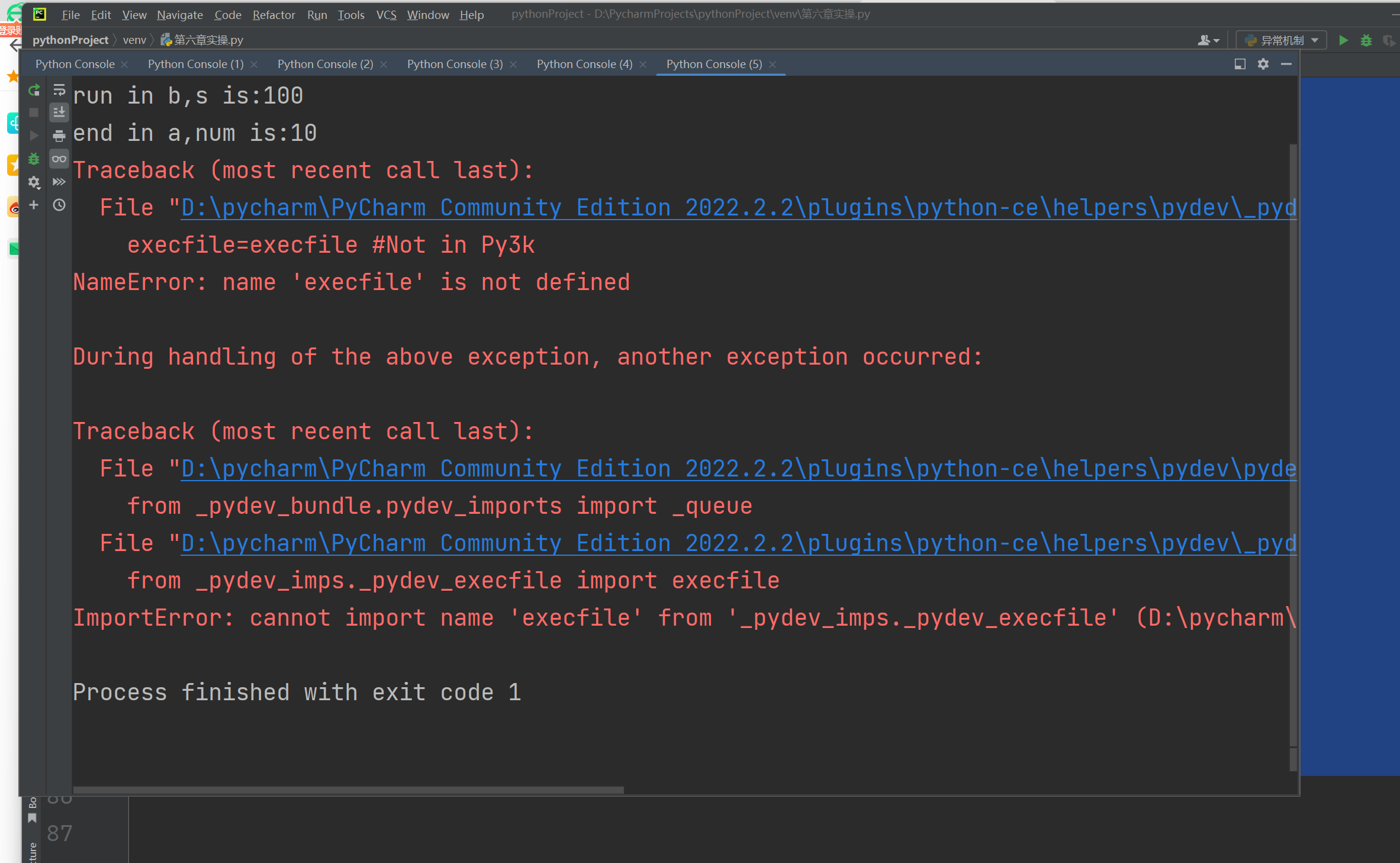Open the Code menu

click(227, 14)
